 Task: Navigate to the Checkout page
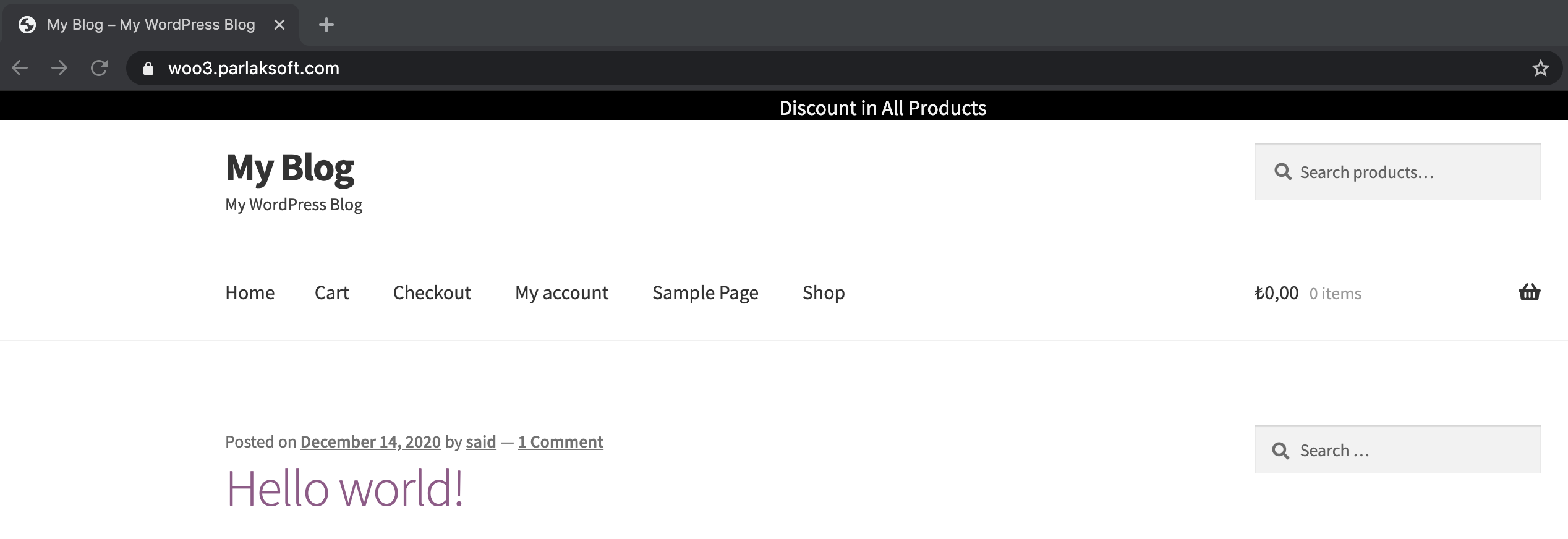[432, 292]
